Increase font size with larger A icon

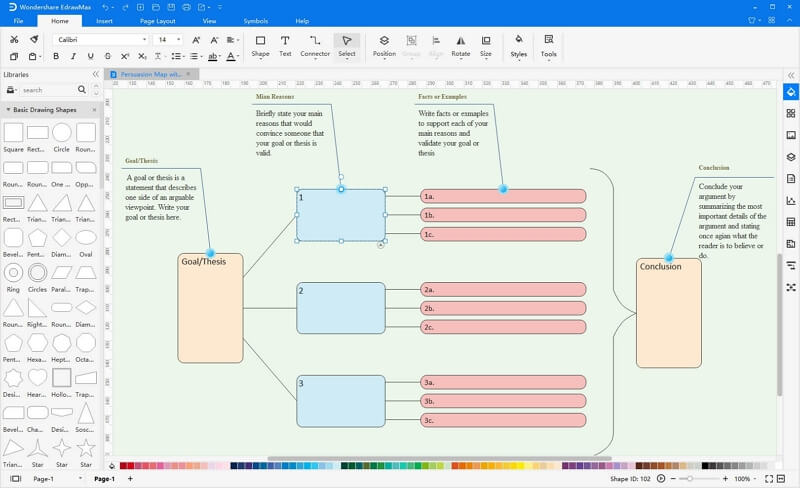196,40
